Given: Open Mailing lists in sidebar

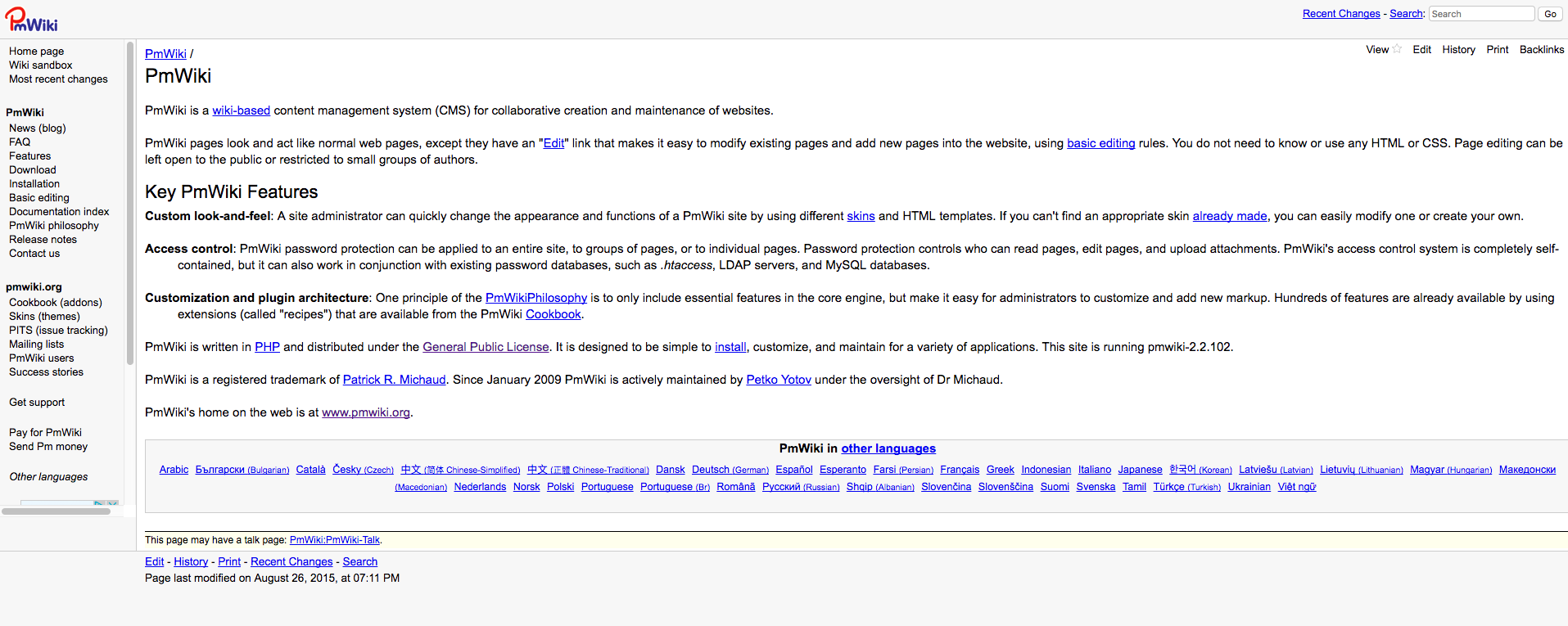Looking at the screenshot, I should pos(36,345).
